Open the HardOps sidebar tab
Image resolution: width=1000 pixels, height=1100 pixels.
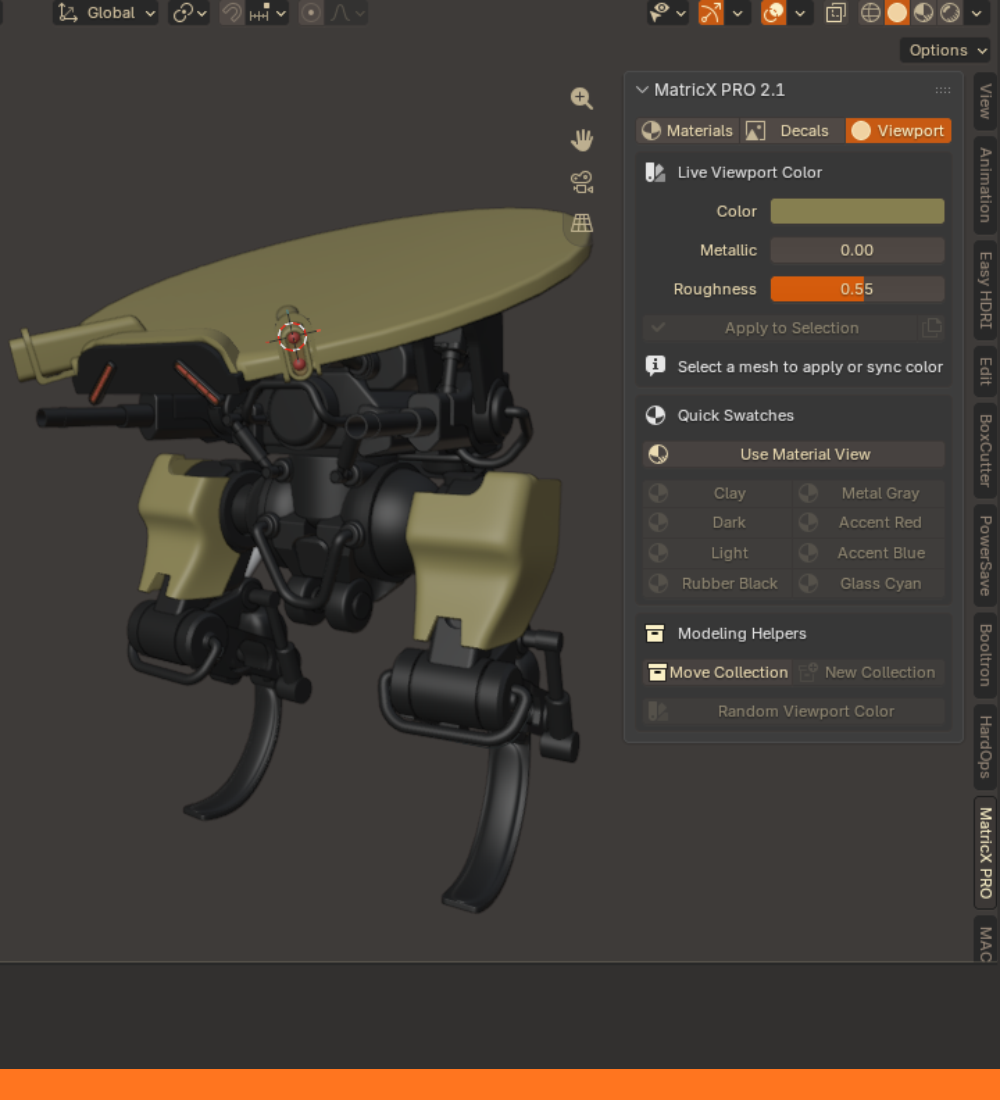click(x=986, y=747)
